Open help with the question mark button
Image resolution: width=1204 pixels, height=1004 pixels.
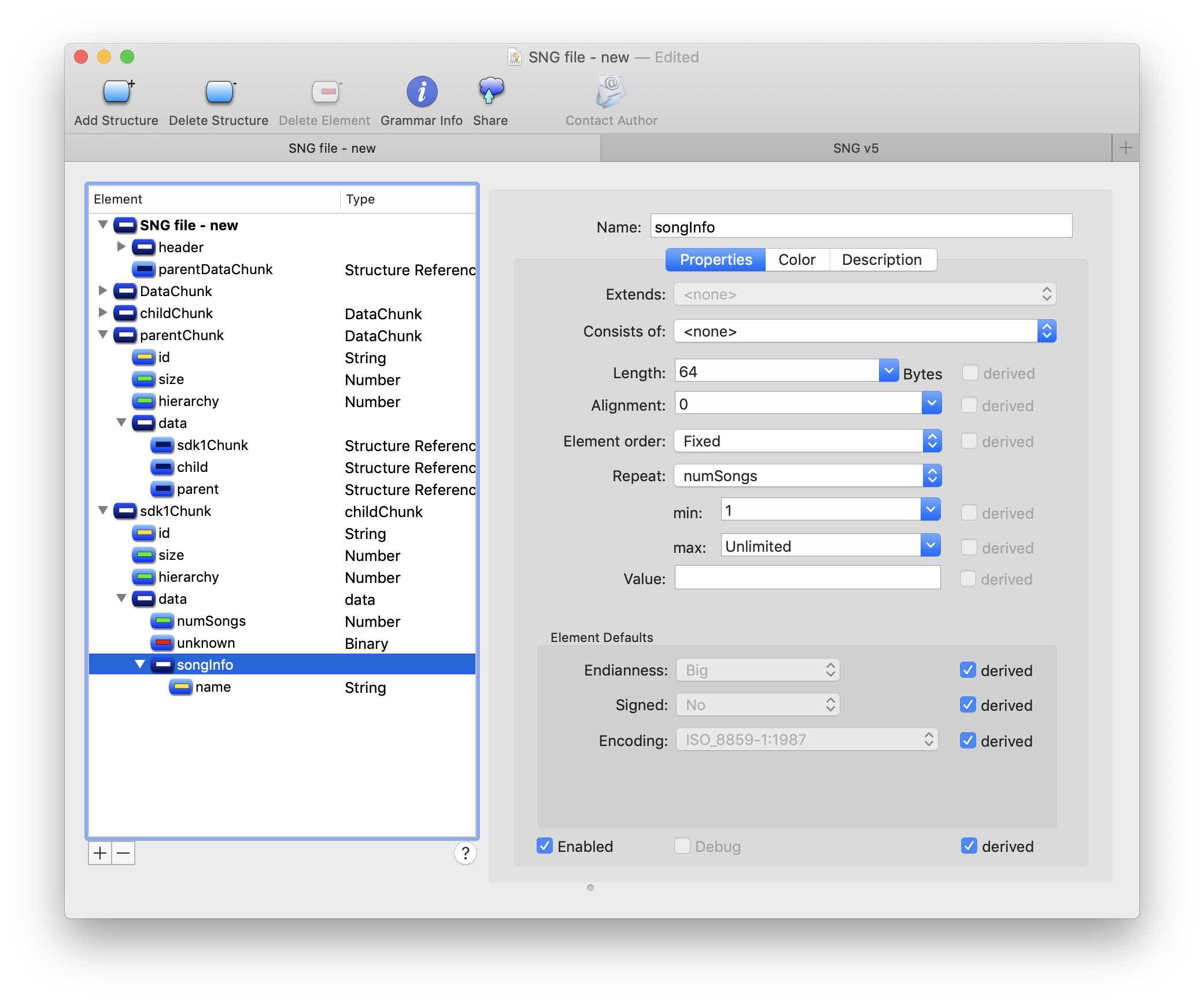(x=465, y=853)
